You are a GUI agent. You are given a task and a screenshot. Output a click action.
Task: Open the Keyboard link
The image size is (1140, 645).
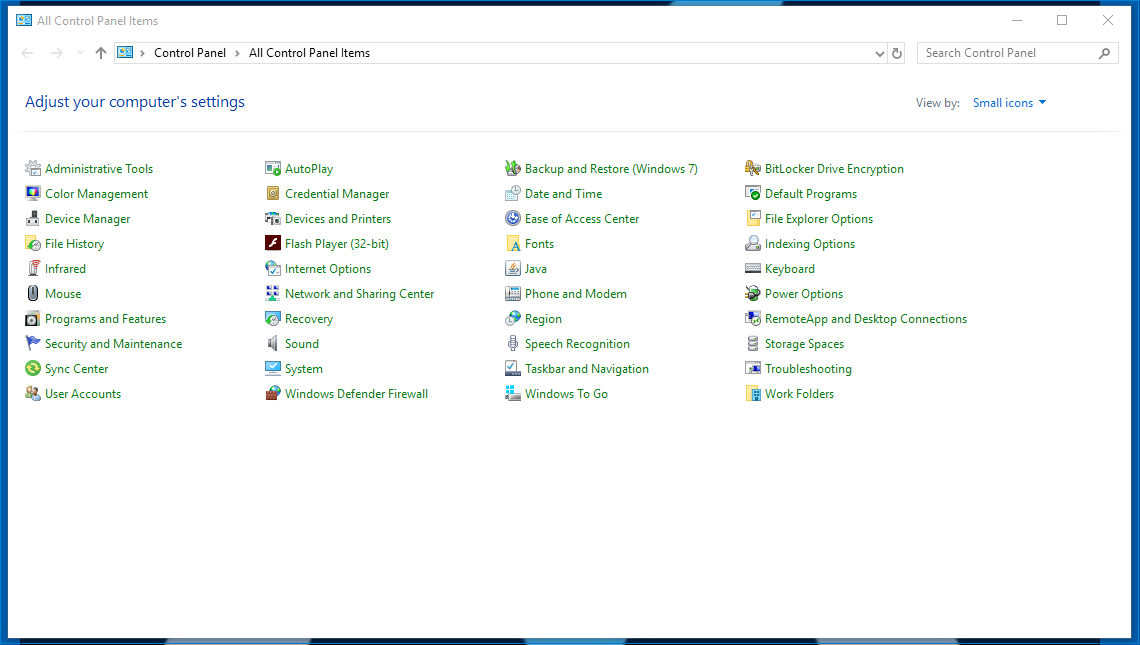tap(790, 268)
